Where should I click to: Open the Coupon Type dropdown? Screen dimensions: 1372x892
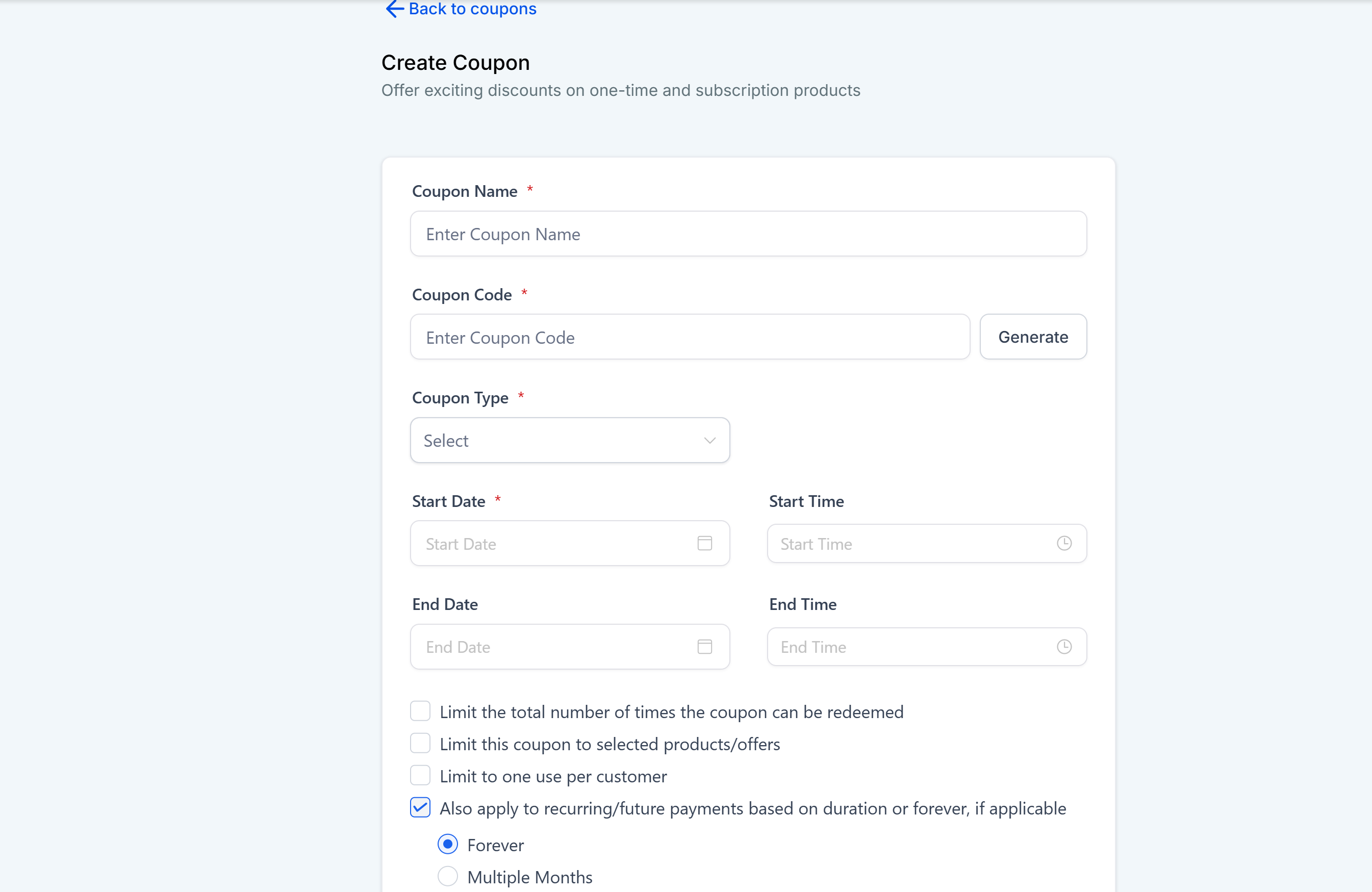570,440
